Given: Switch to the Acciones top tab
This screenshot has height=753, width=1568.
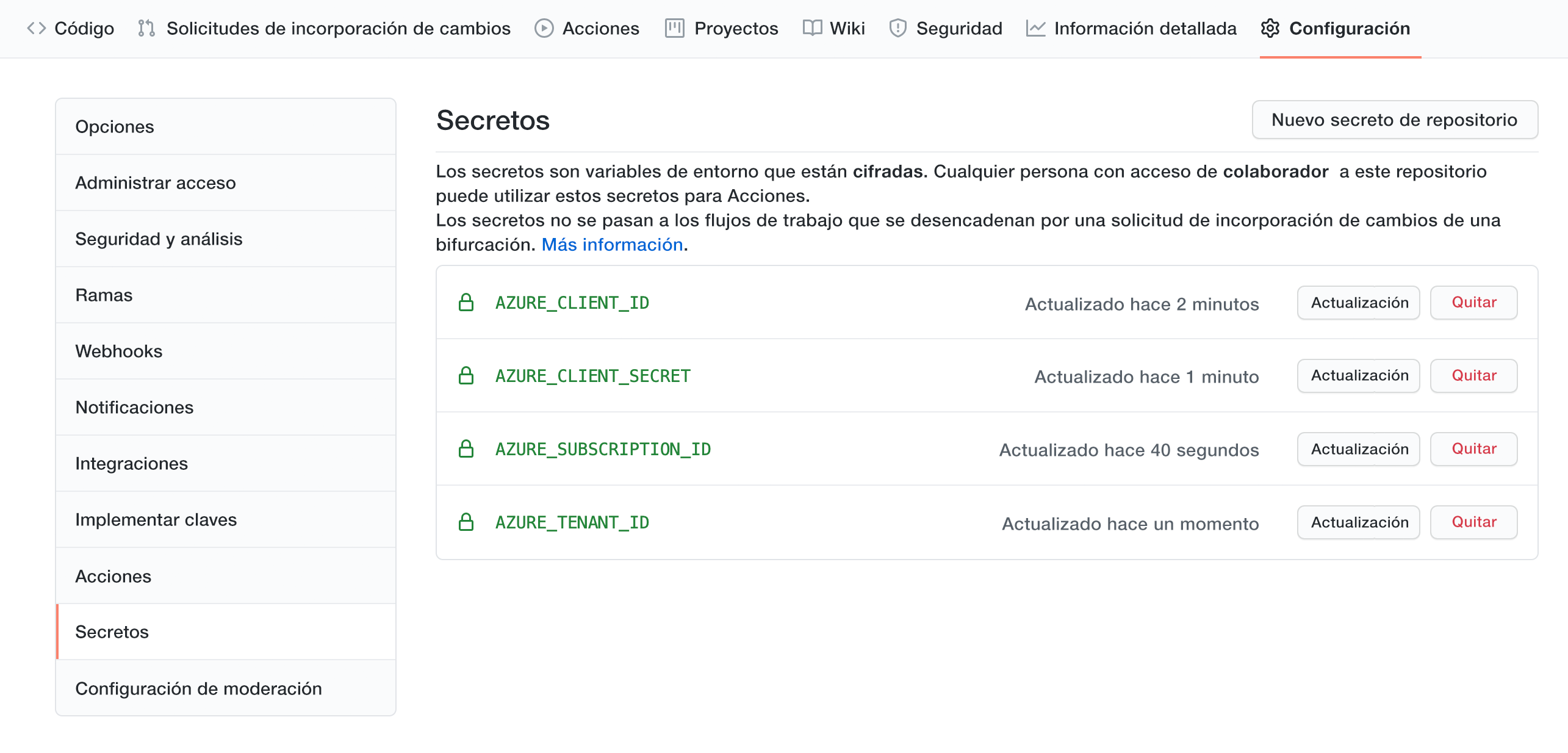Looking at the screenshot, I should 587,28.
